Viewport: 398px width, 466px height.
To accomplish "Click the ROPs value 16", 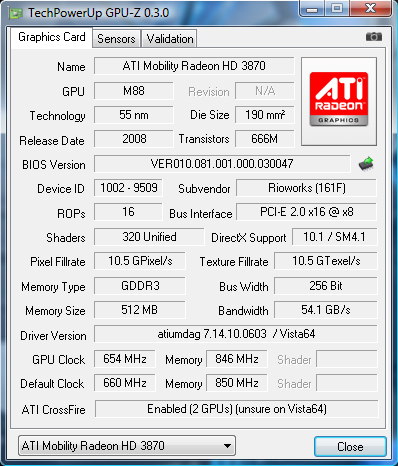I will (128, 212).
